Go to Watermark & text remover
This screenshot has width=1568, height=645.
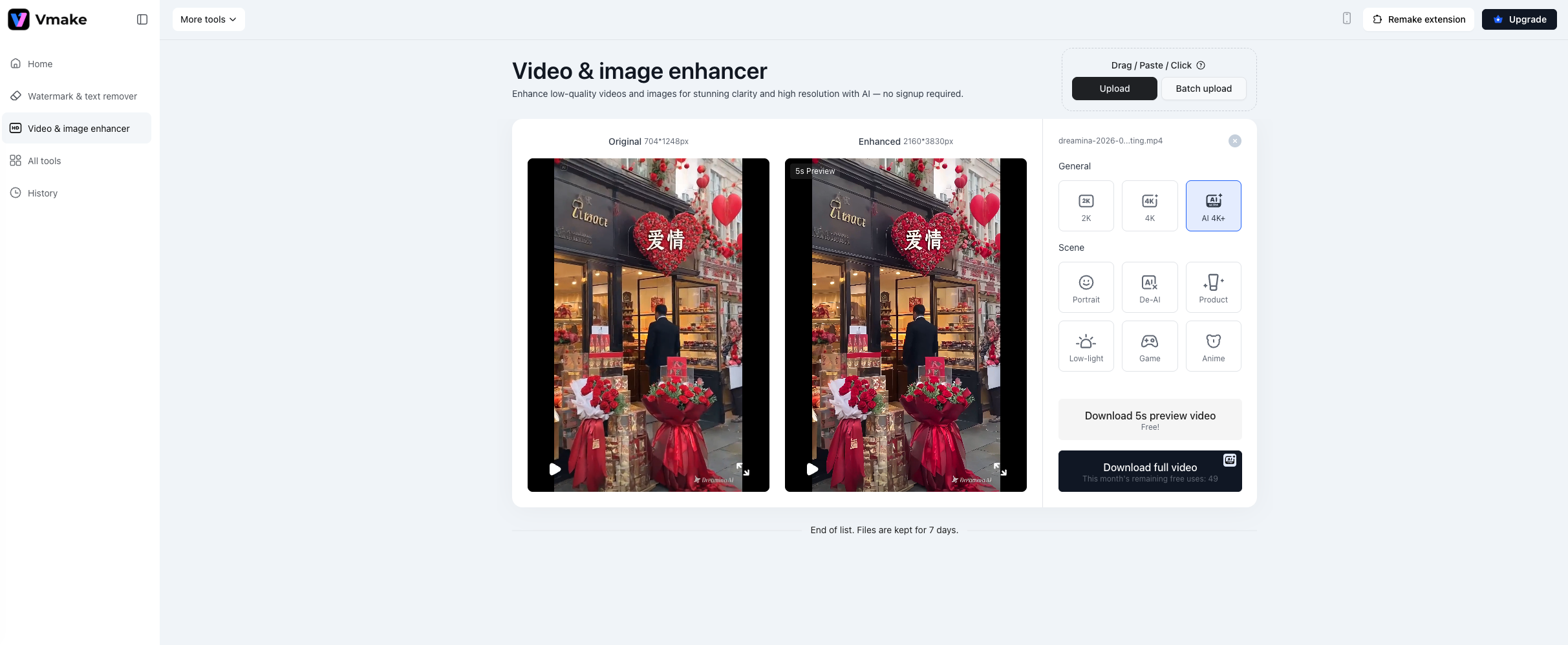[x=82, y=96]
